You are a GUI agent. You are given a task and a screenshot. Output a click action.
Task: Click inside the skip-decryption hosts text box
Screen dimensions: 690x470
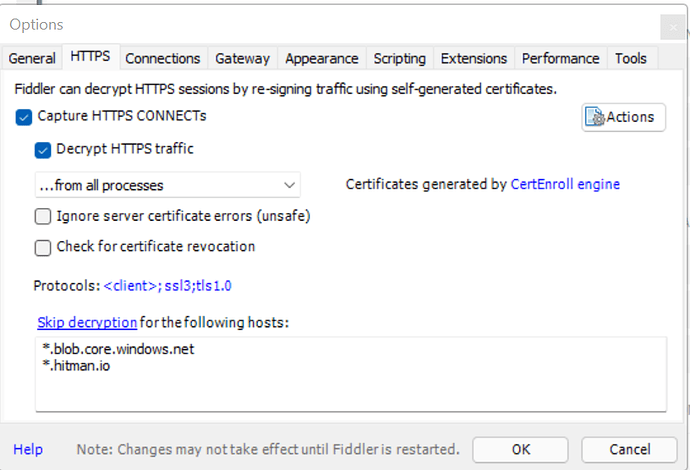[x=350, y=380]
